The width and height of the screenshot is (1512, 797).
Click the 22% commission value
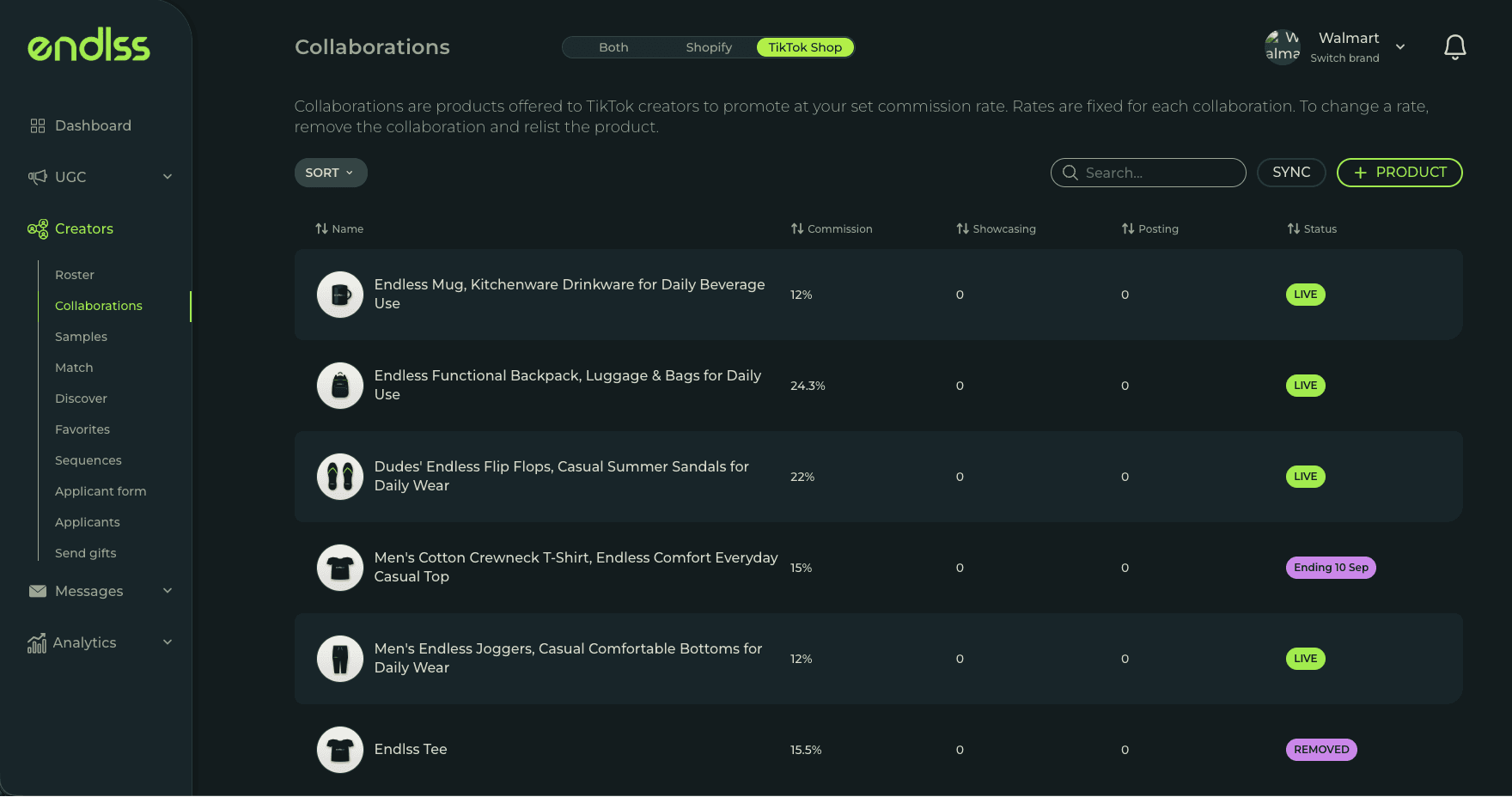(x=802, y=477)
